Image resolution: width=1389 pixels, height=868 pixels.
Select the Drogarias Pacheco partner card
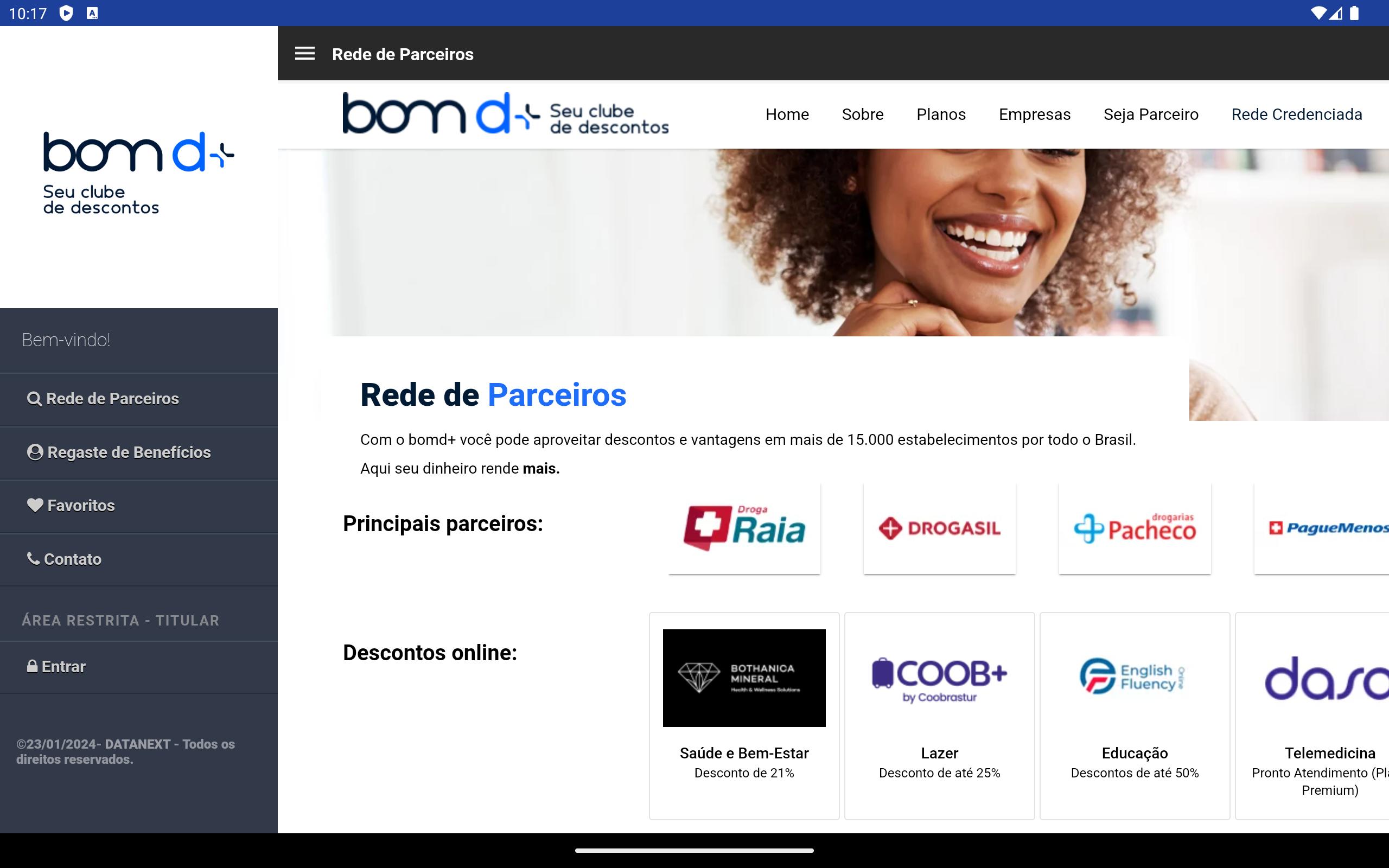click(x=1135, y=528)
